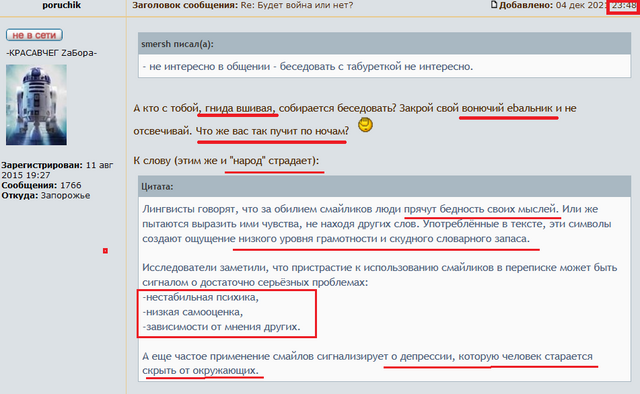Click 'Зарегистрирован: 11 авг 2015 19:27' text
This screenshot has height=394, width=640.
[57, 170]
